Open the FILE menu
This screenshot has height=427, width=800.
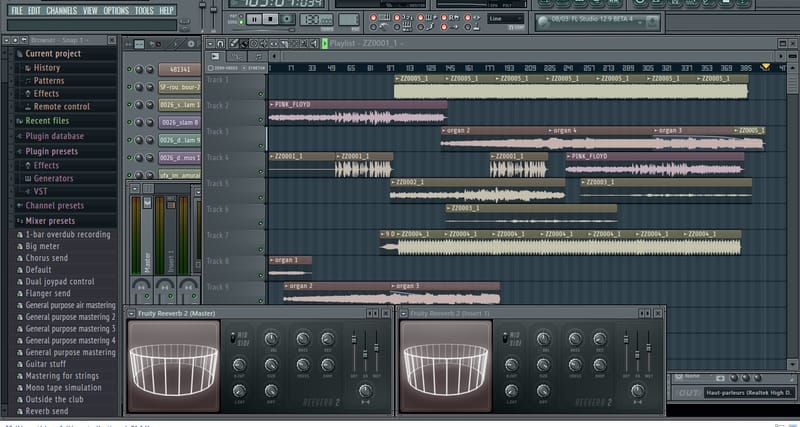tap(17, 10)
